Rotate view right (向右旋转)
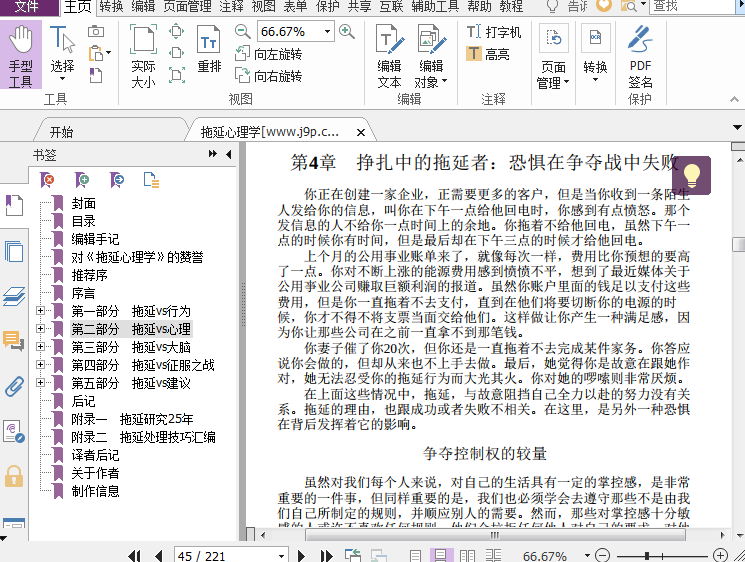This screenshot has height=562, width=745. point(268,76)
